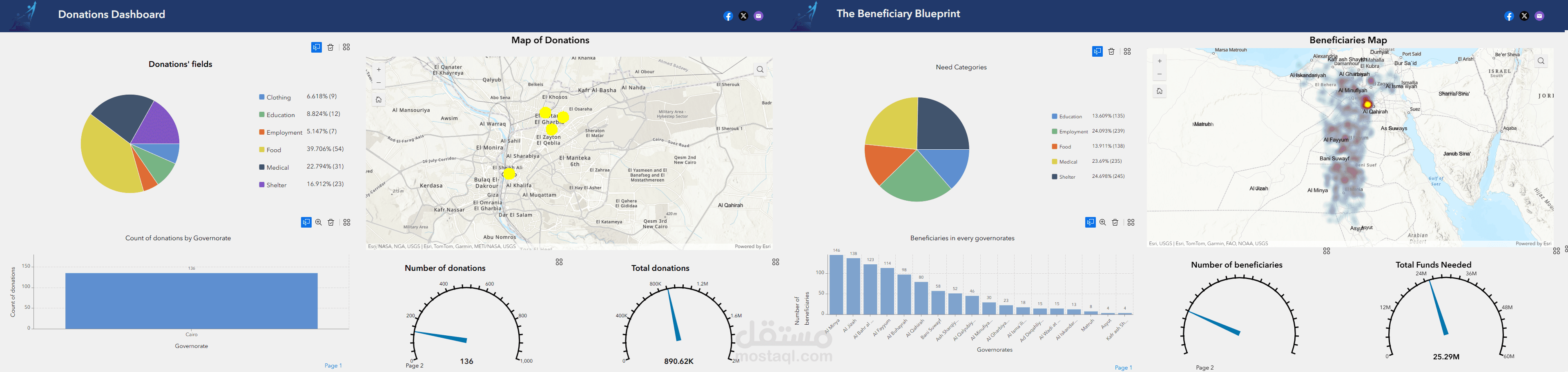Open the X icon in Donations Dashboard header

(743, 16)
